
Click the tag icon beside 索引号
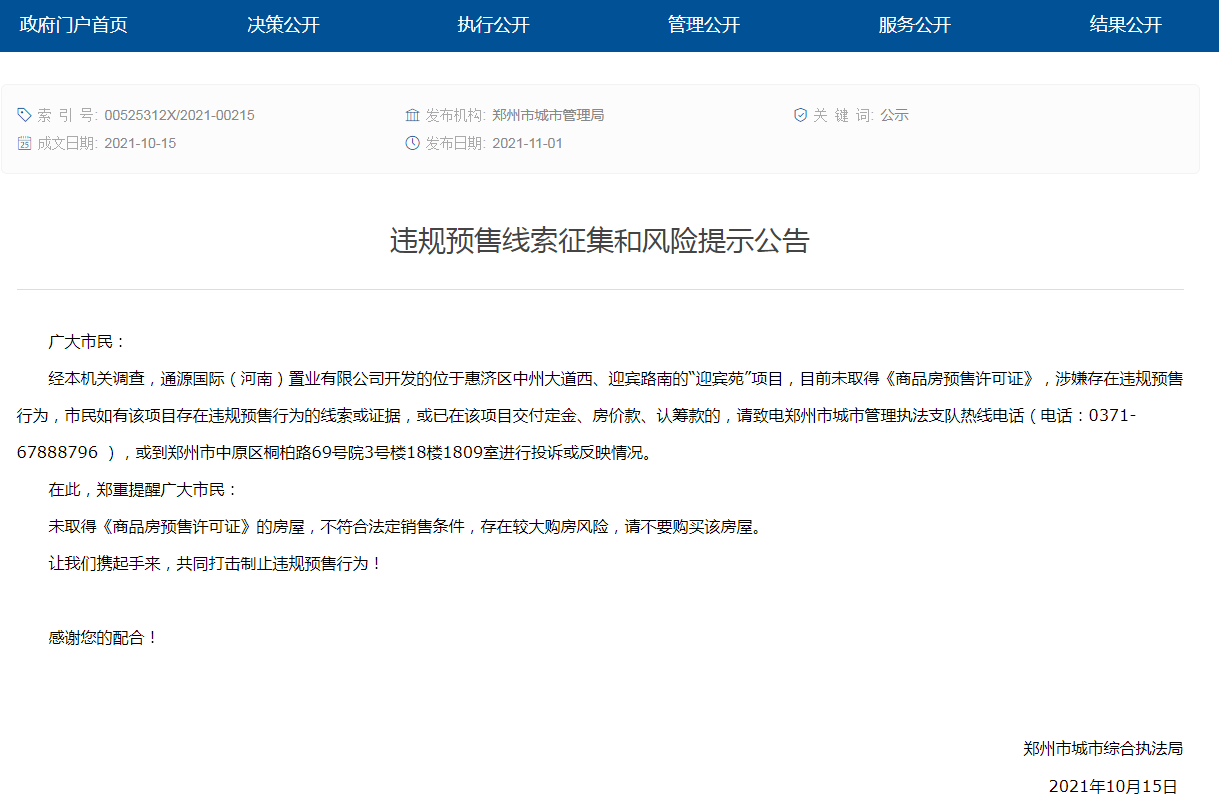25,115
